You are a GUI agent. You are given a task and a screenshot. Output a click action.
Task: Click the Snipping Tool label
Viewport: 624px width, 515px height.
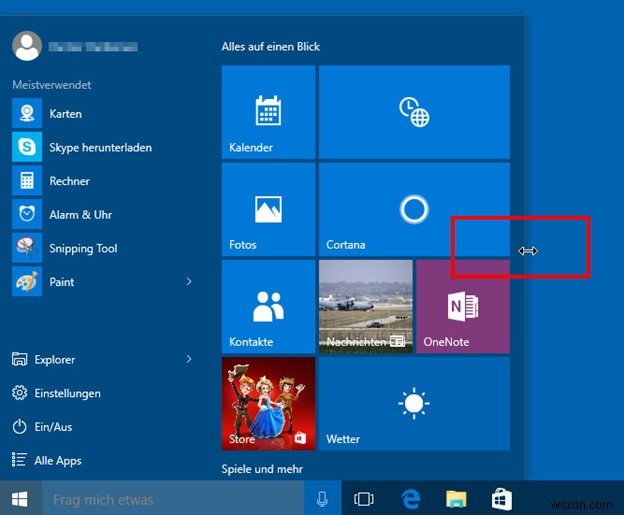point(83,249)
